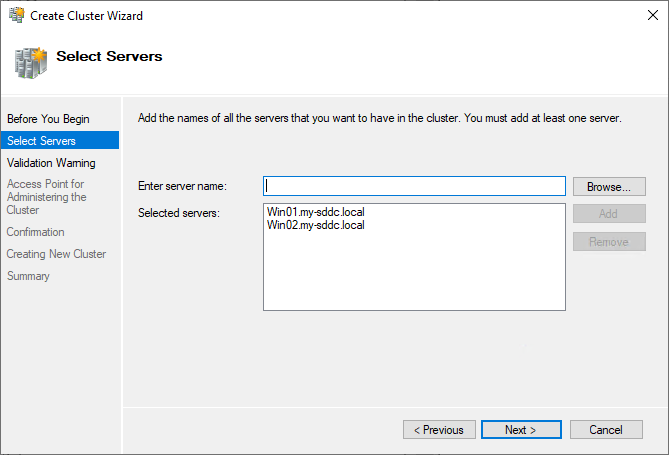Proceed by clicking Next
Screen dimensions: 669x455
click(x=520, y=430)
